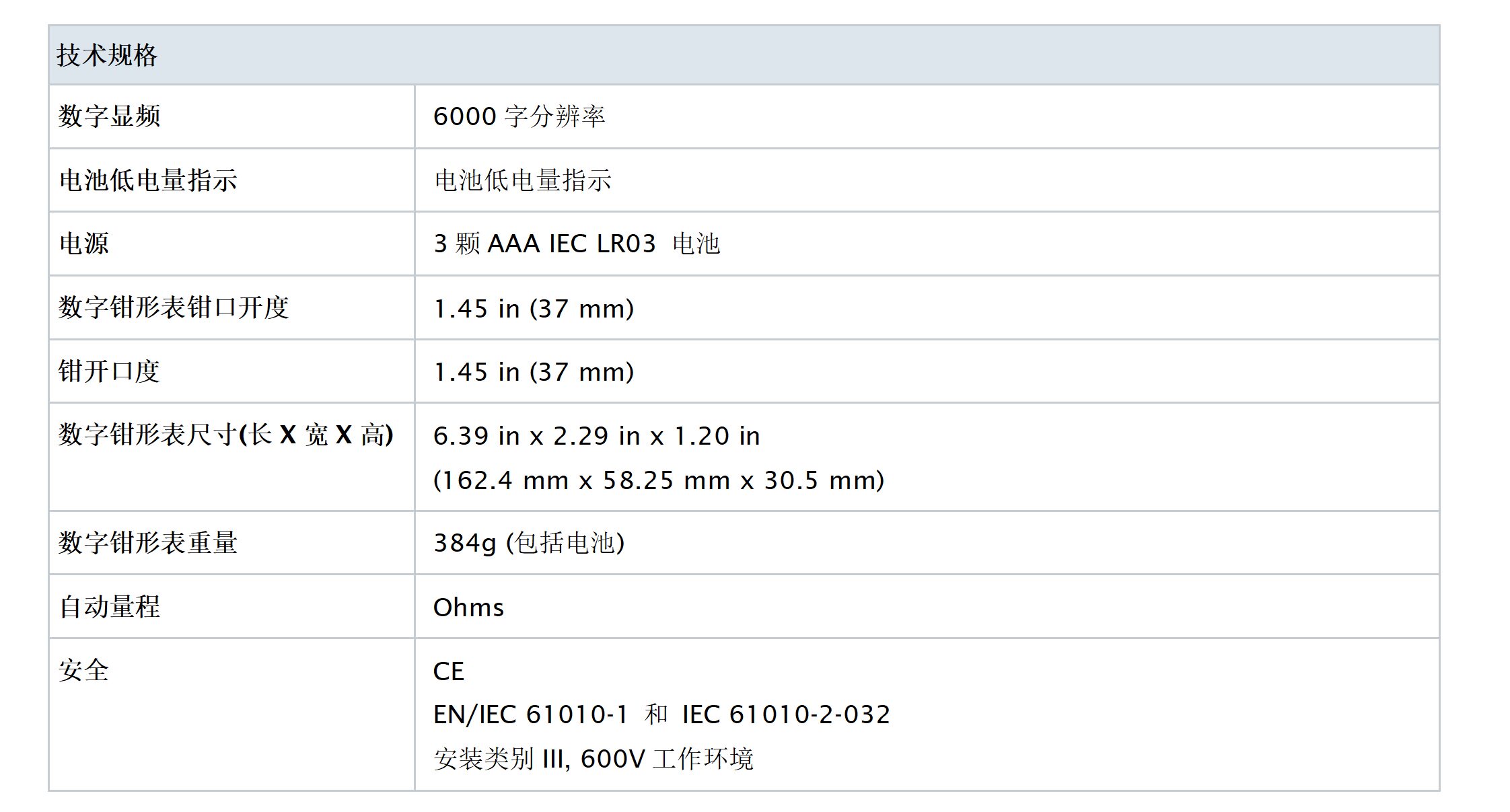Click the 1.45 in value beside 数字钳形表钳口开度
1510x812 pixels.
(x=534, y=309)
